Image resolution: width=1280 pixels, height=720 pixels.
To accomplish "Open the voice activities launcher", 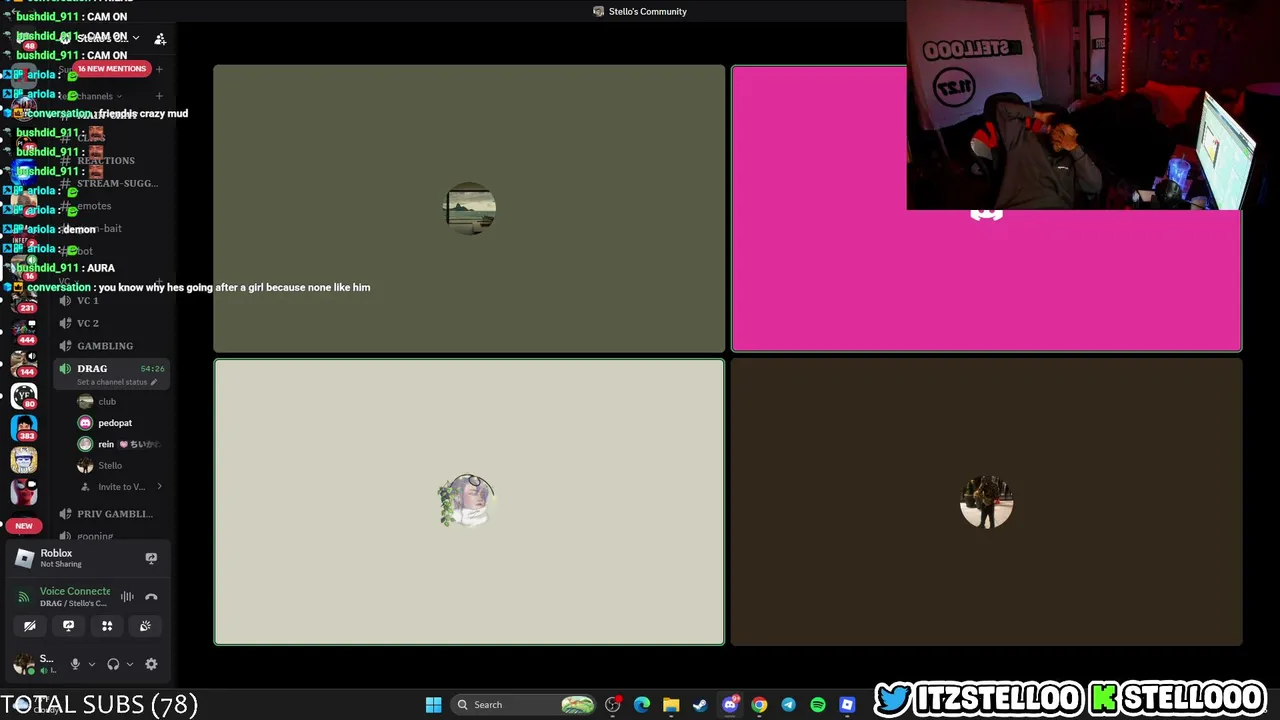I will [x=107, y=626].
